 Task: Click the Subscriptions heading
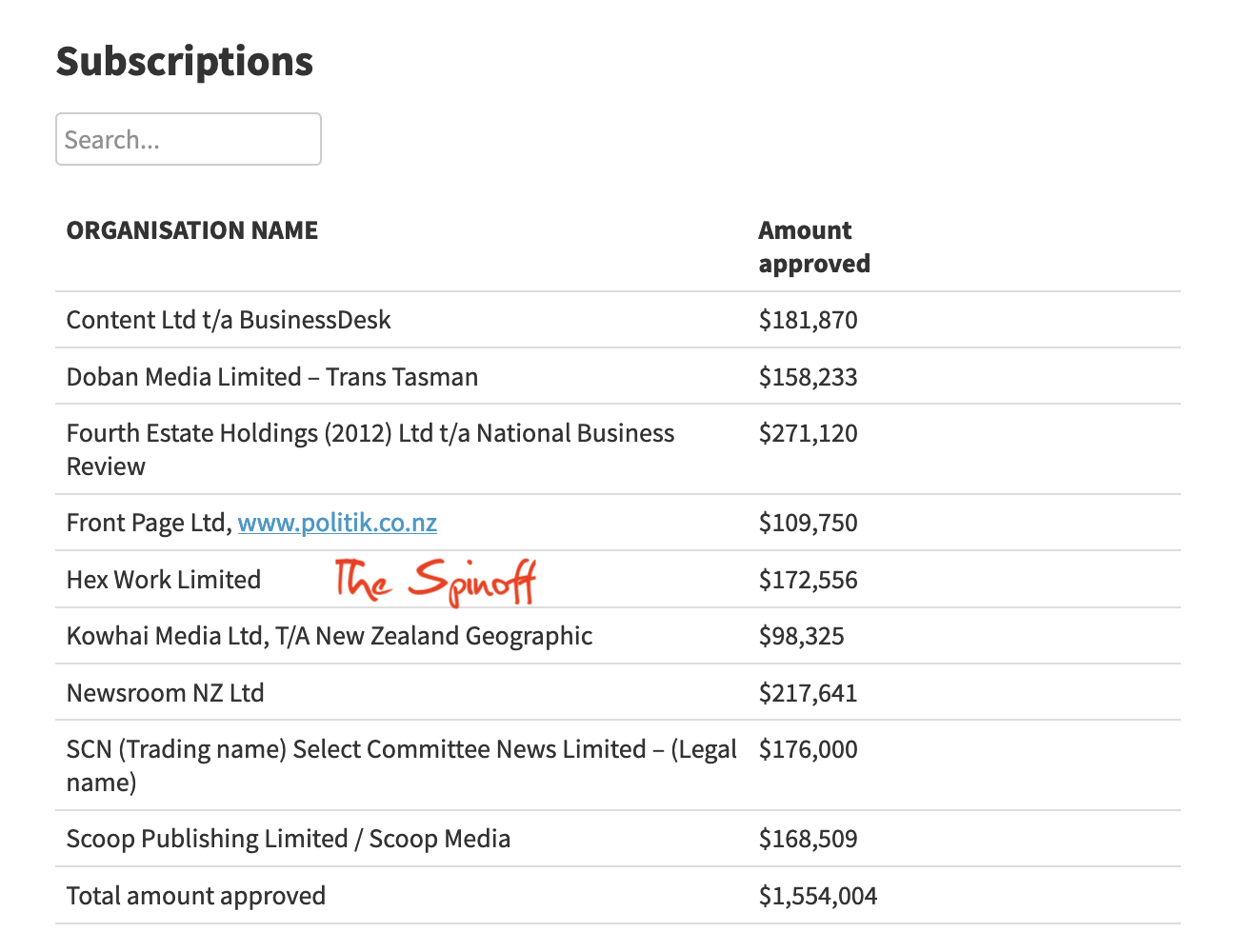(x=185, y=61)
